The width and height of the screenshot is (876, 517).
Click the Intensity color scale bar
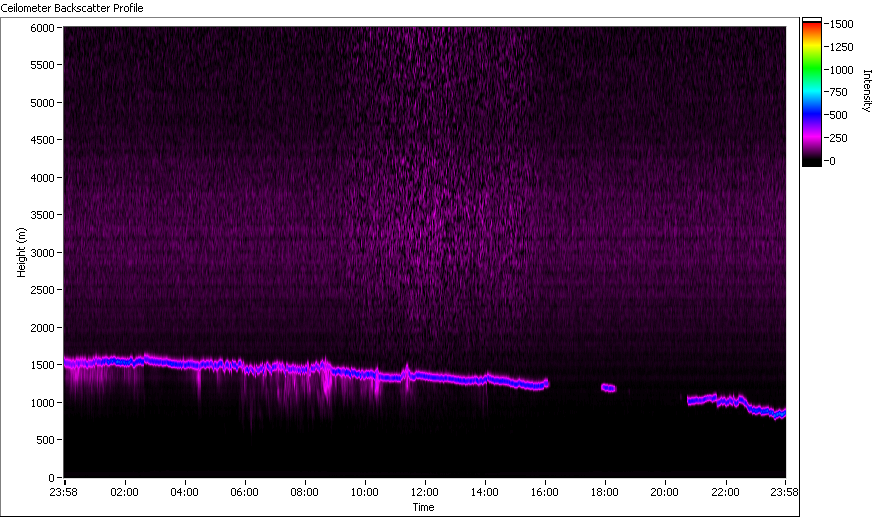[x=812, y=92]
